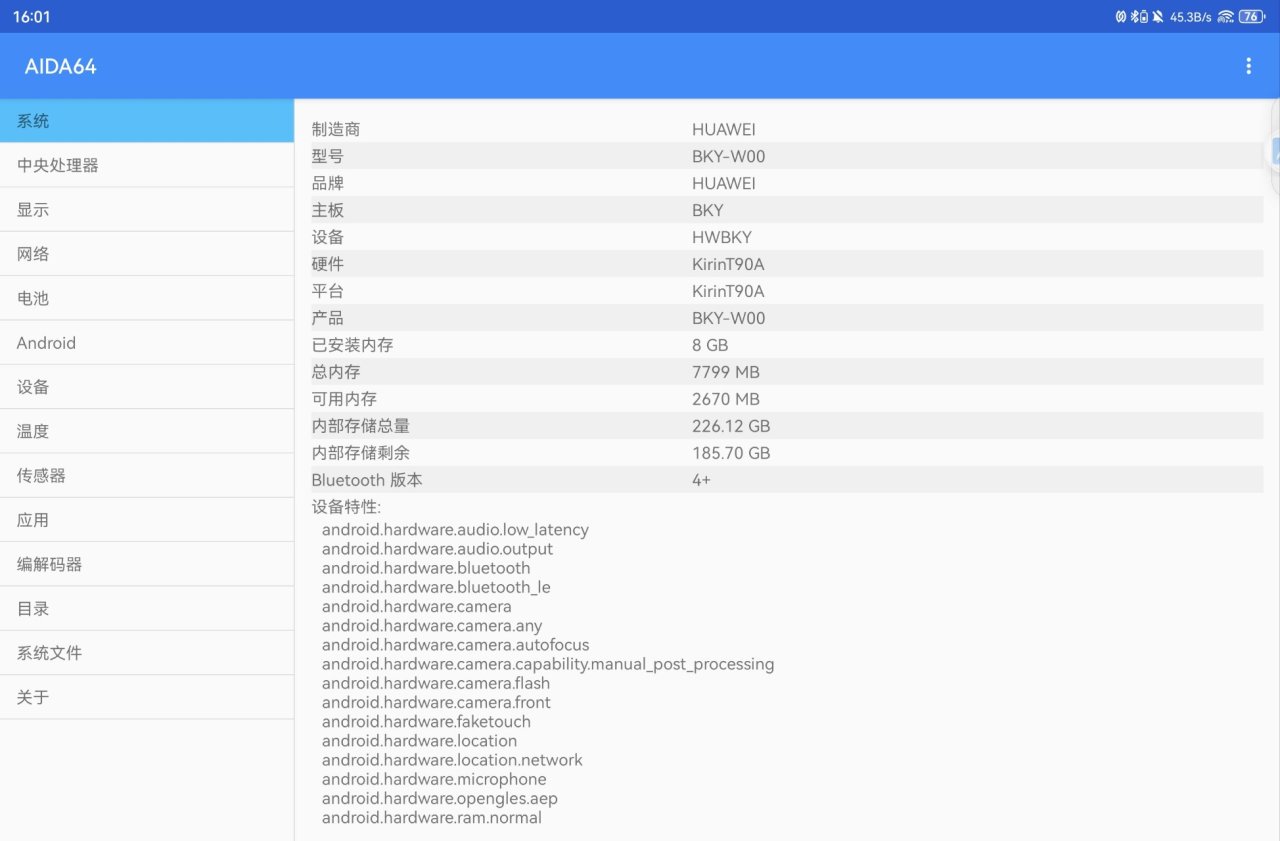
Task: Click android.hardware.camera entry
Action: [417, 606]
